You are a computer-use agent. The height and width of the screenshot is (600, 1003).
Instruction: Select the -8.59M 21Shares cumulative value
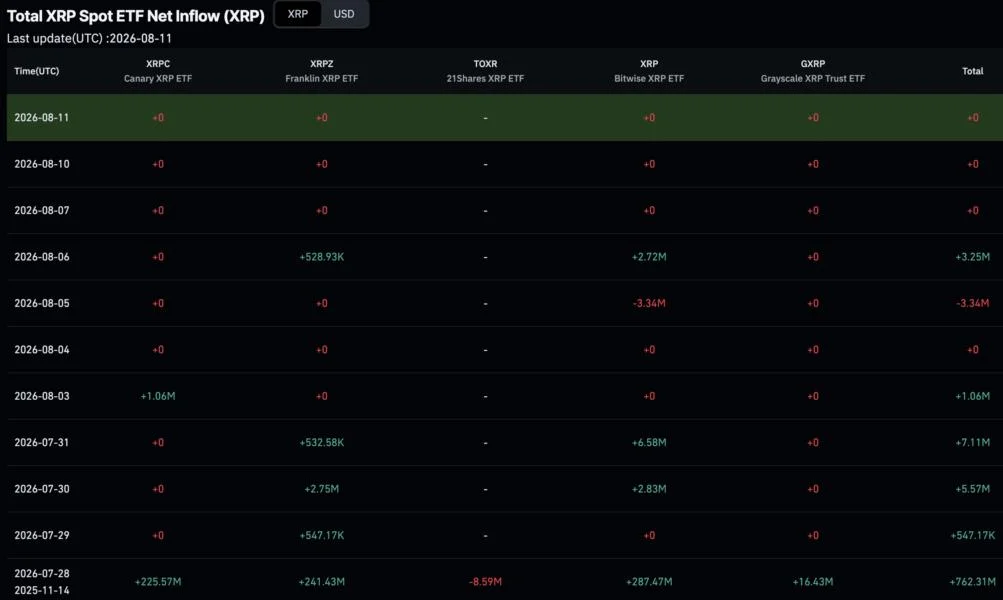[486, 581]
